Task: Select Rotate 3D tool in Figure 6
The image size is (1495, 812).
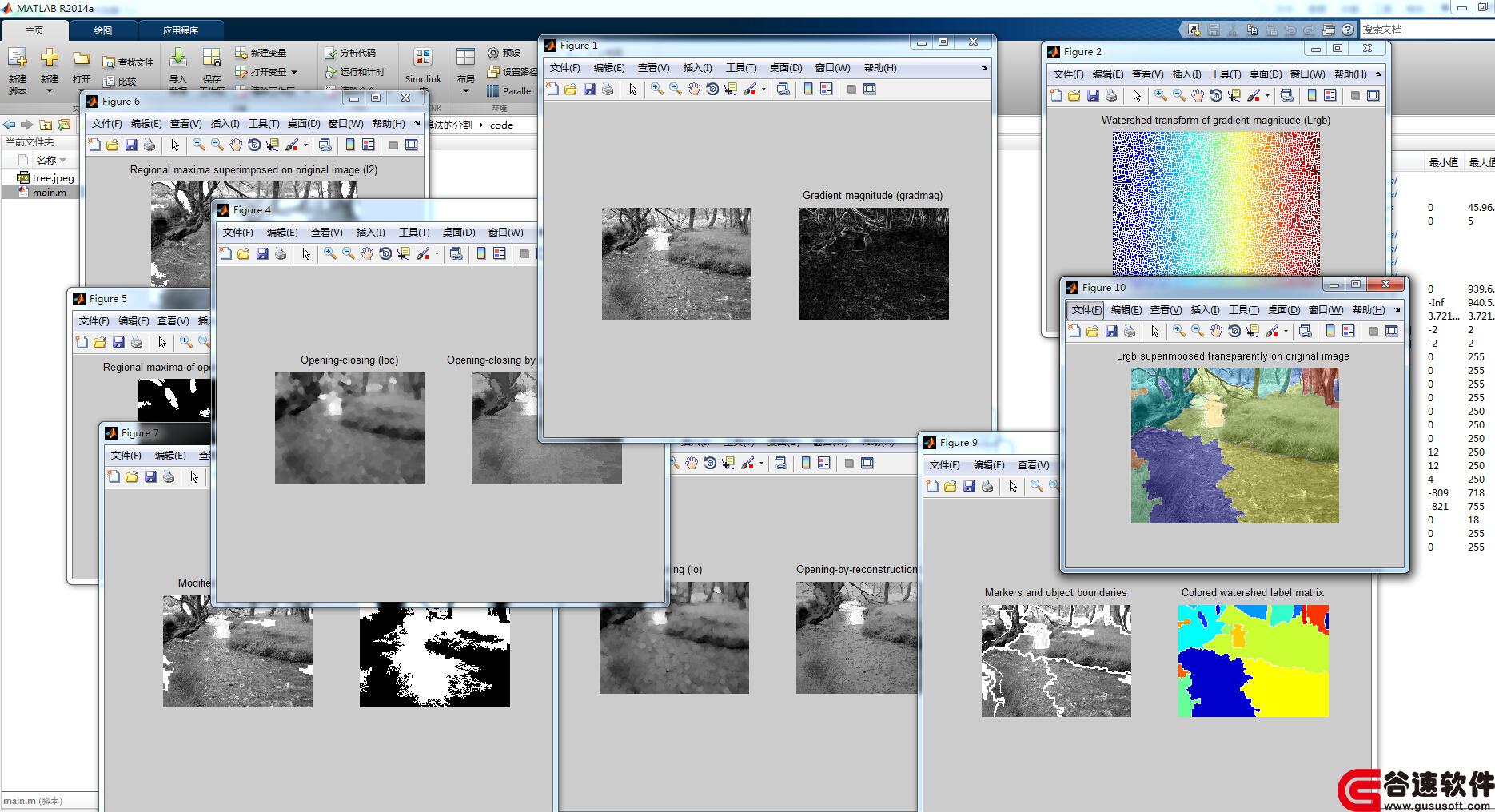Action: click(x=254, y=145)
